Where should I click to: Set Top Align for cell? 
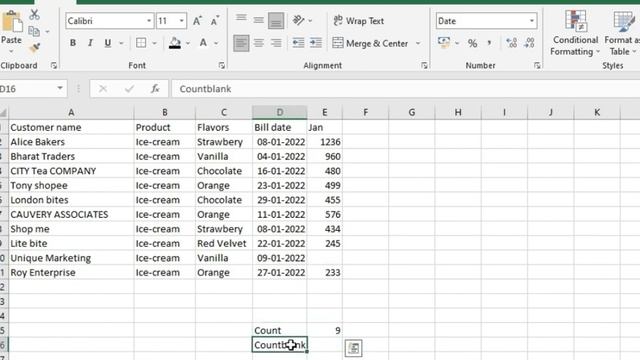(241, 19)
